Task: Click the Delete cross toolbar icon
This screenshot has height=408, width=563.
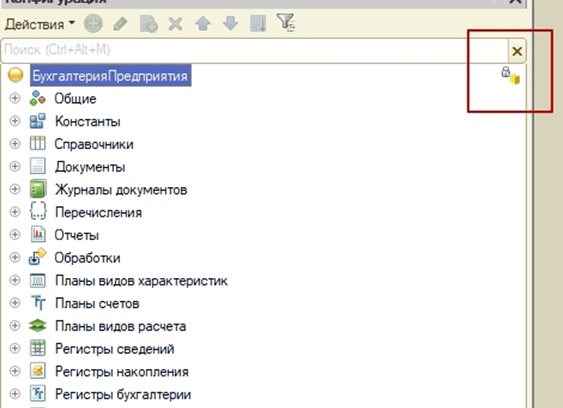Action: click(x=176, y=24)
